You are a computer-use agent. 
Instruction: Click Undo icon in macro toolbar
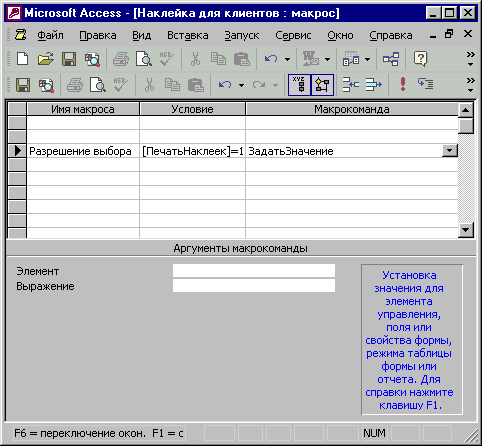(225, 85)
